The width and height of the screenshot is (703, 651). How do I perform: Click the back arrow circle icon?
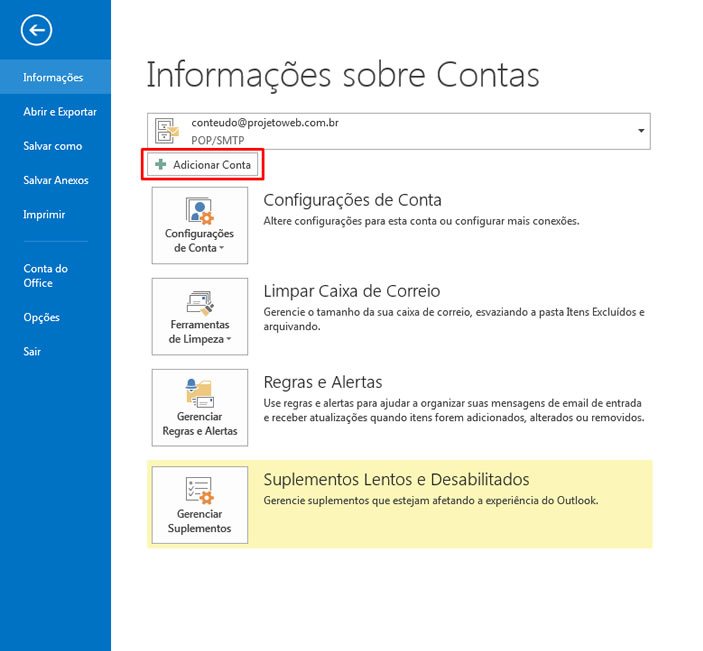[x=36, y=30]
